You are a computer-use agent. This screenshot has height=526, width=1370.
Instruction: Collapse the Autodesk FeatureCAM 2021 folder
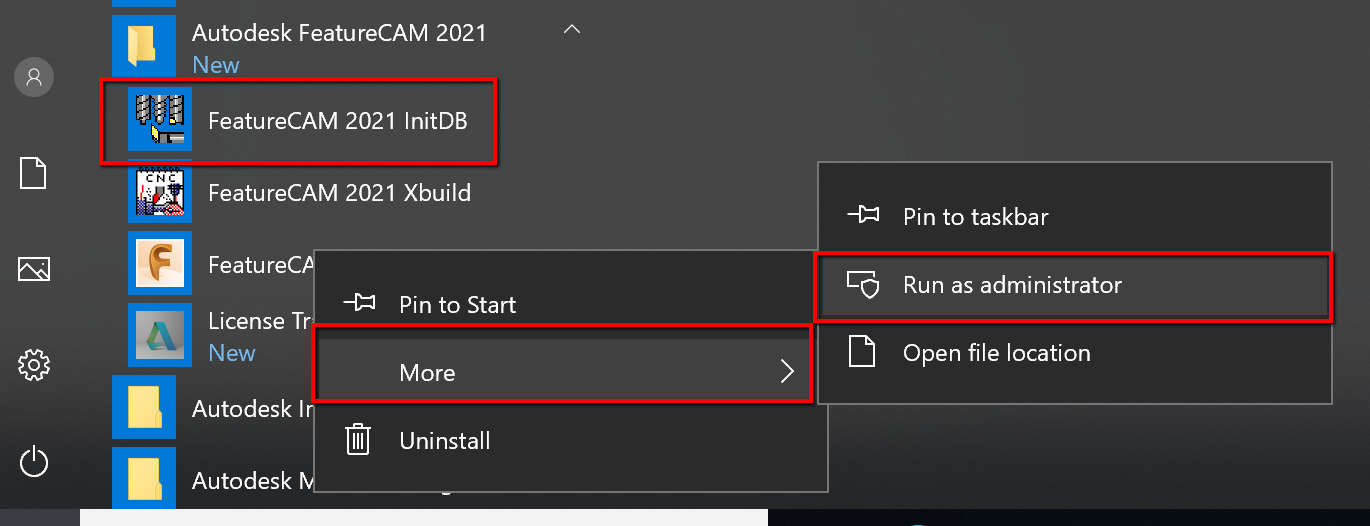572,31
